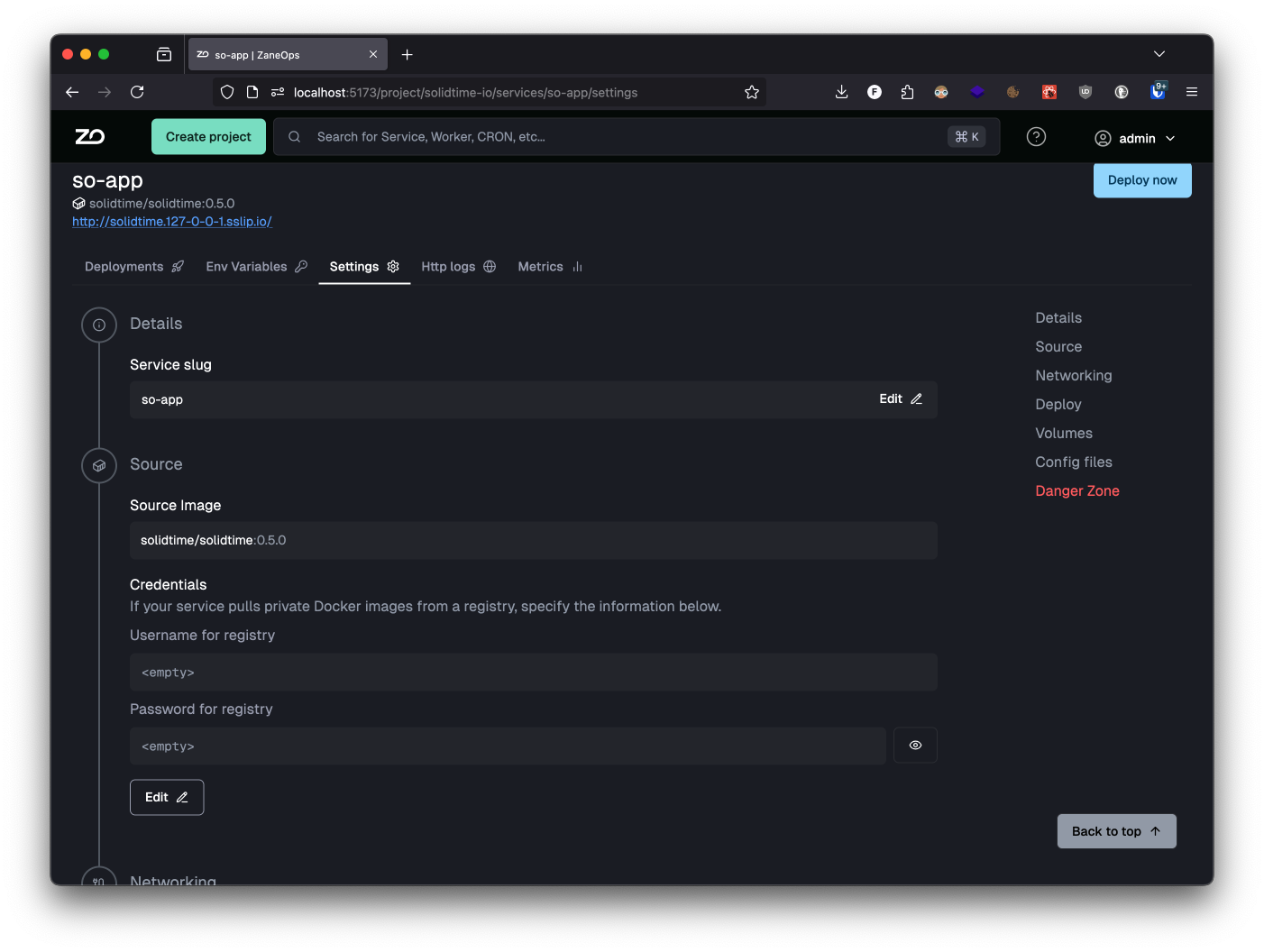Click the search magnifier icon
1264x952 pixels.
295,137
